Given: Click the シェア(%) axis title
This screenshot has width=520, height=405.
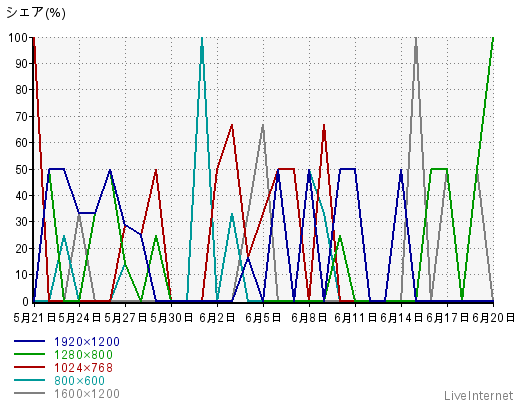Looking at the screenshot, I should pyautogui.click(x=36, y=13).
